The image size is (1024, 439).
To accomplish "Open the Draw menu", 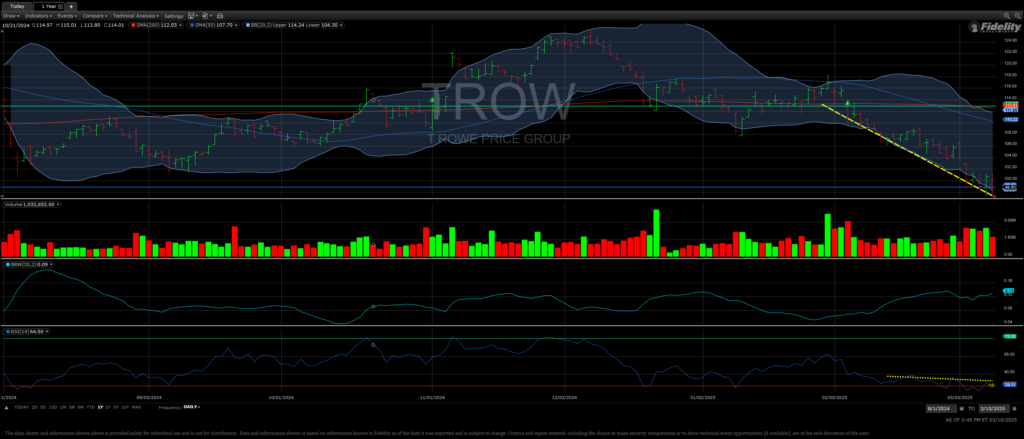I will [12, 16].
